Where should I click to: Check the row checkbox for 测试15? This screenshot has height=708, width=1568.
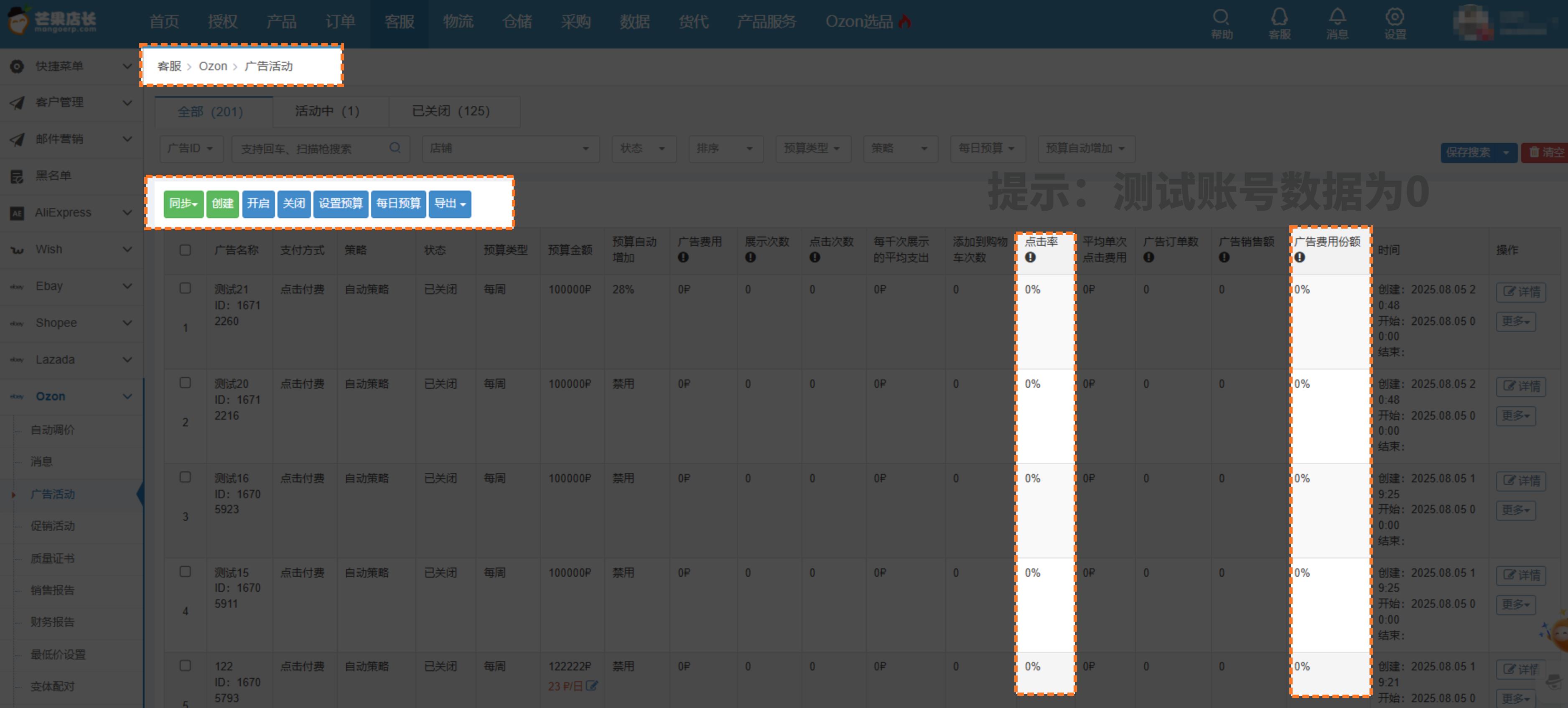185,572
